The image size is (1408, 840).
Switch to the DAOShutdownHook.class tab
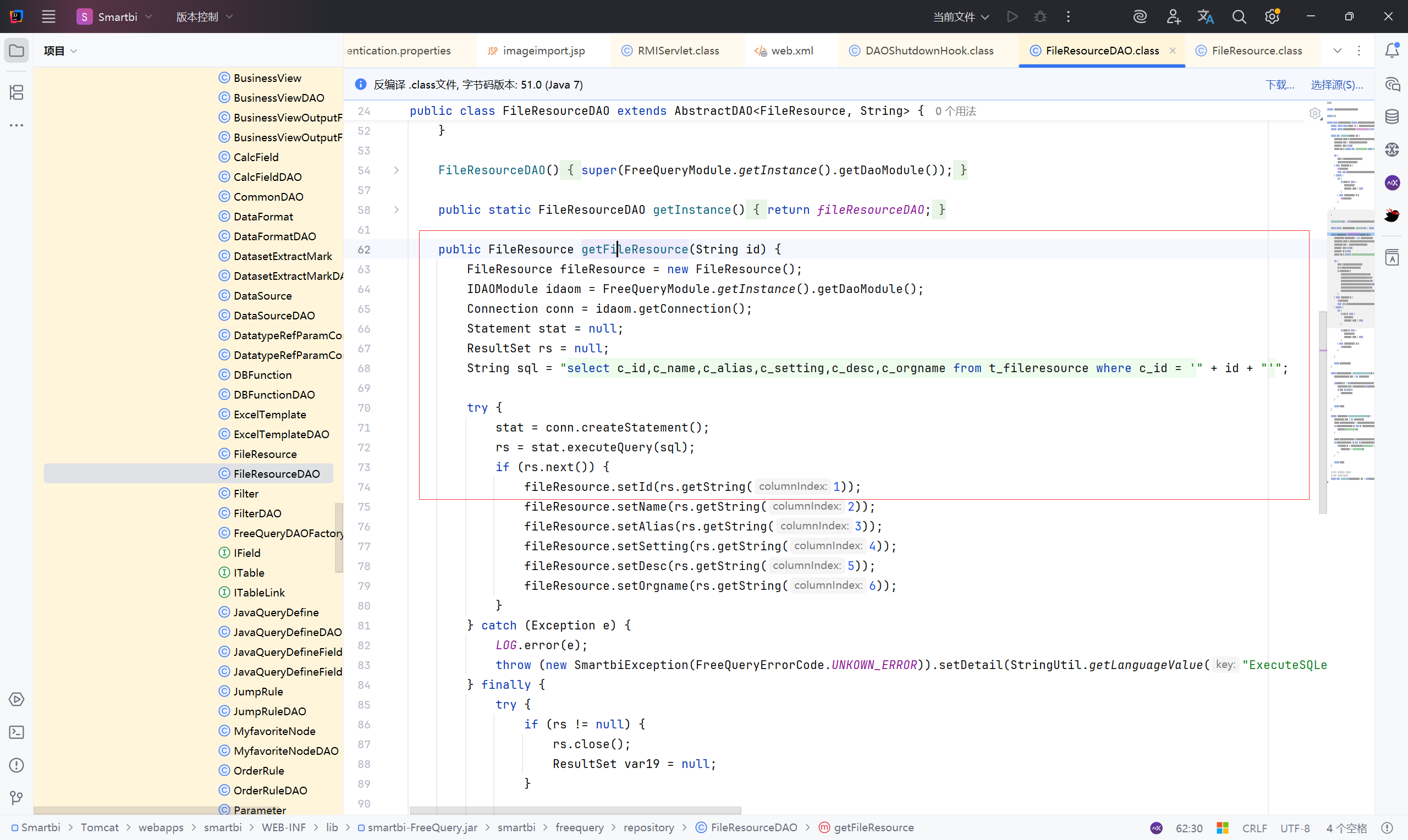point(928,51)
